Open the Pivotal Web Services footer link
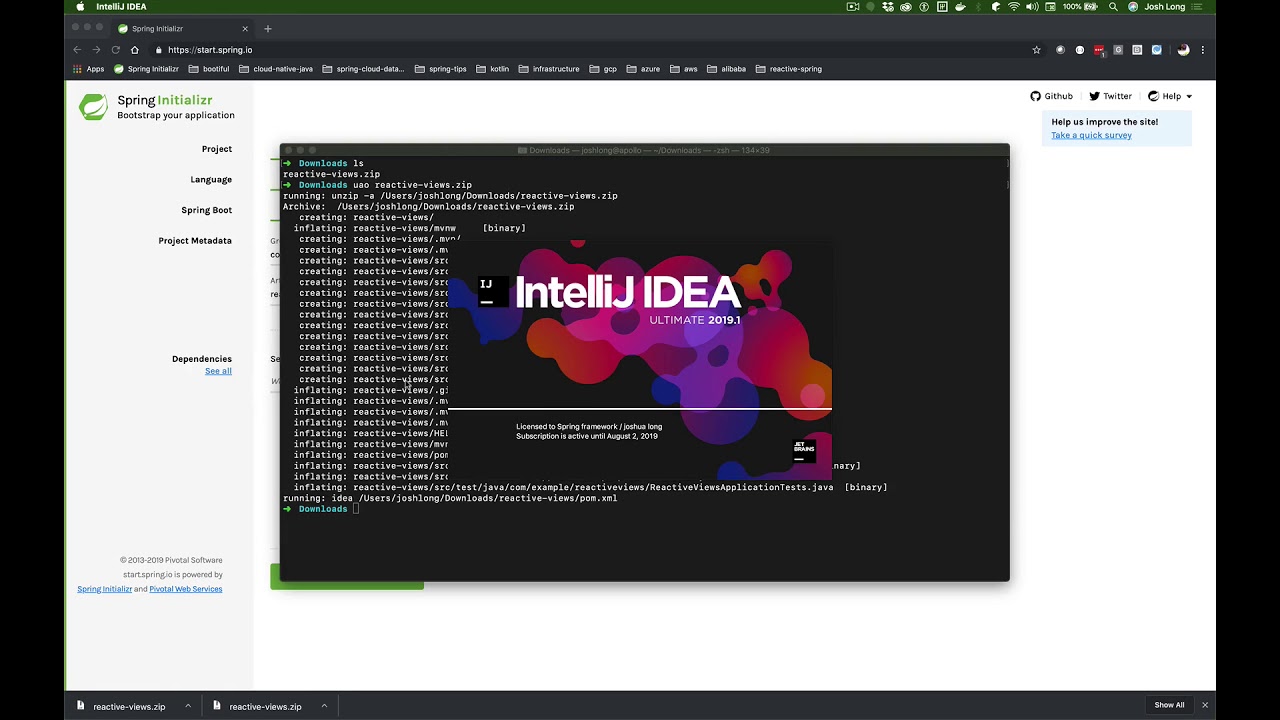This screenshot has height=720, width=1280. (x=186, y=589)
